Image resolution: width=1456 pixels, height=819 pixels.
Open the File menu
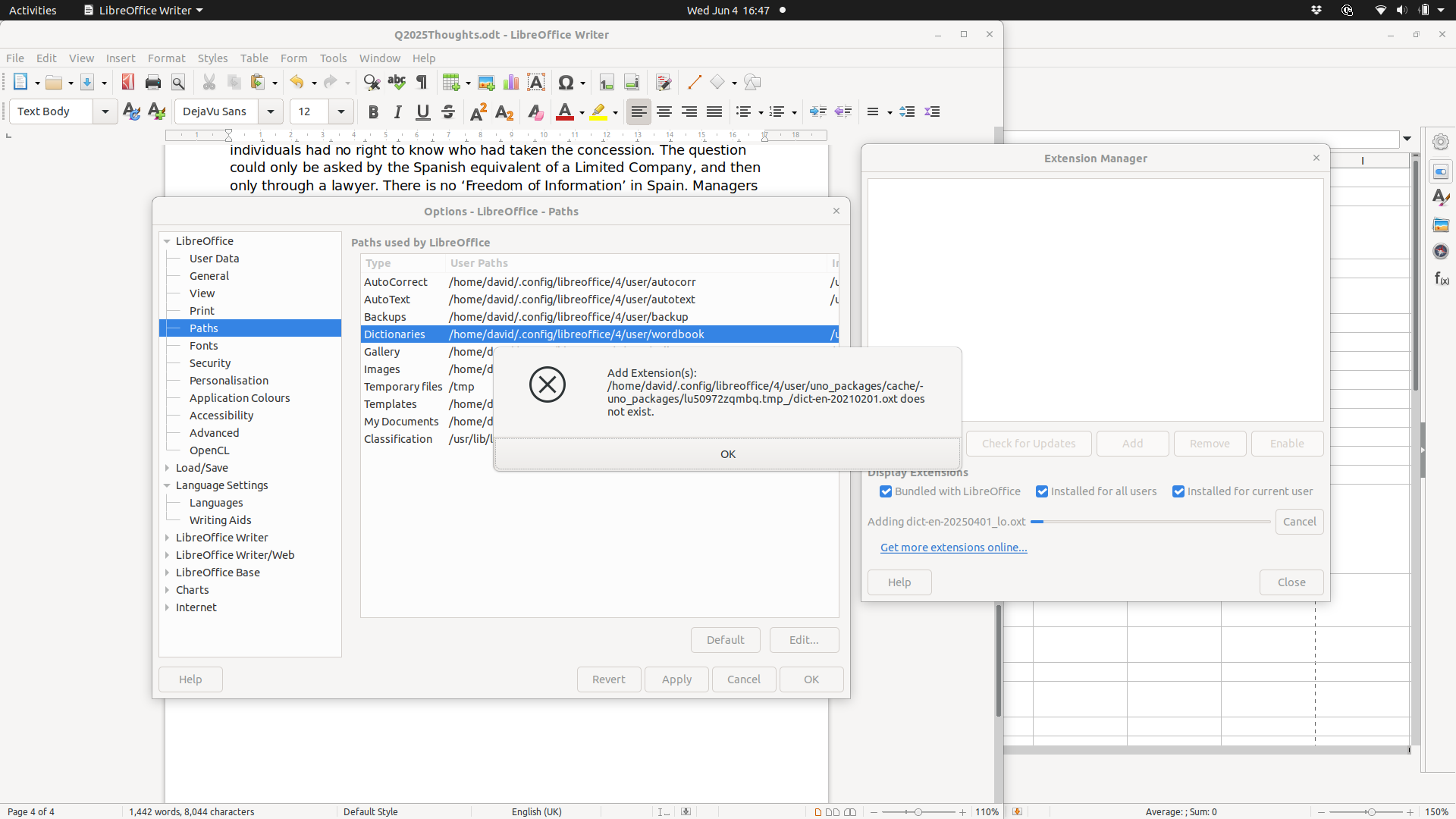coord(15,58)
